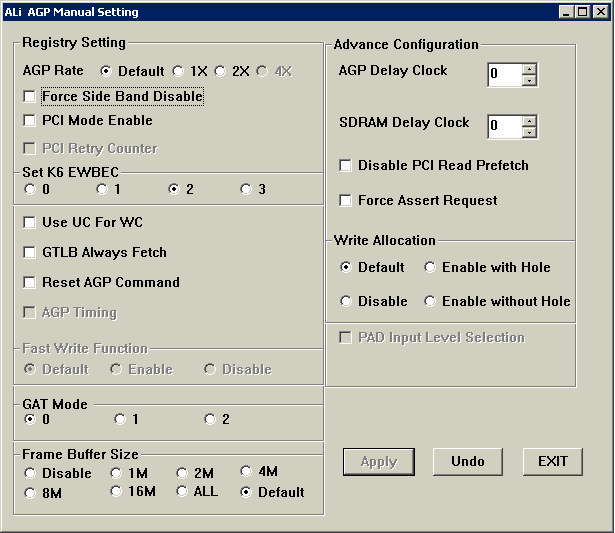
Task: Select 16M frame buffer size
Action: coord(116,491)
